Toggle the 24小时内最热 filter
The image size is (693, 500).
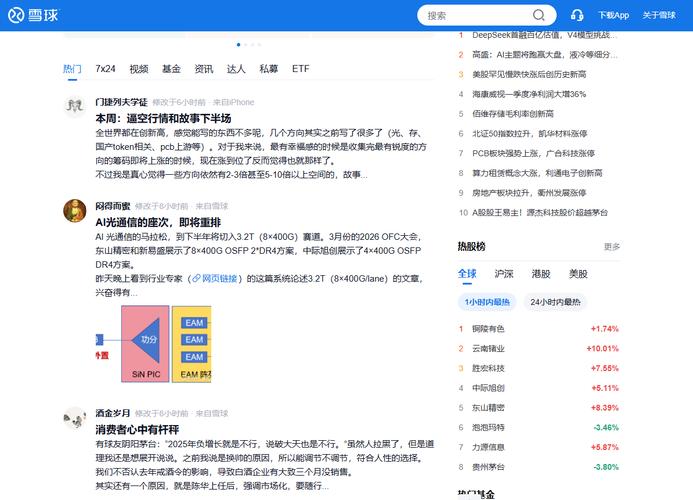[x=555, y=302]
